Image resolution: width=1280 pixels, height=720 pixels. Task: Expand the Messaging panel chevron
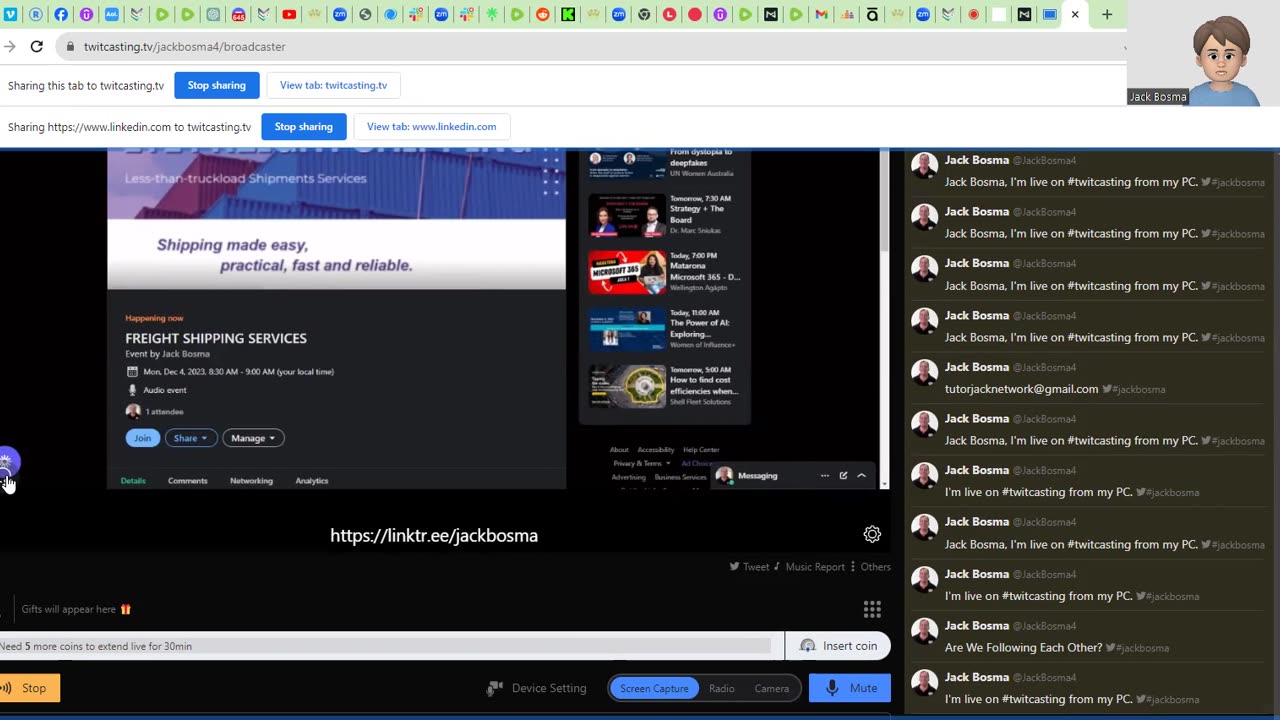[861, 476]
